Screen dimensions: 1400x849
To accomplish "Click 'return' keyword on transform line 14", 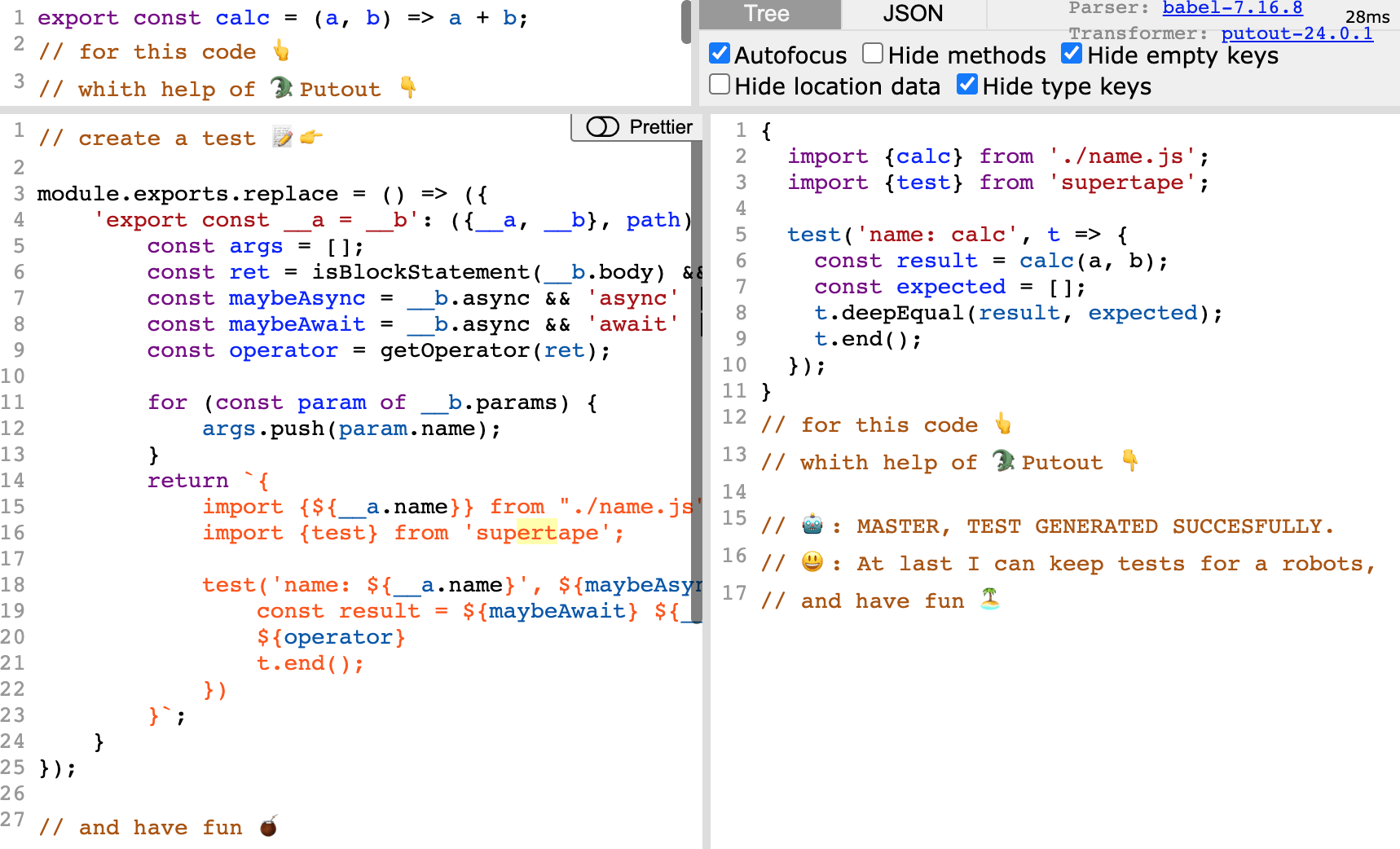I will (187, 481).
